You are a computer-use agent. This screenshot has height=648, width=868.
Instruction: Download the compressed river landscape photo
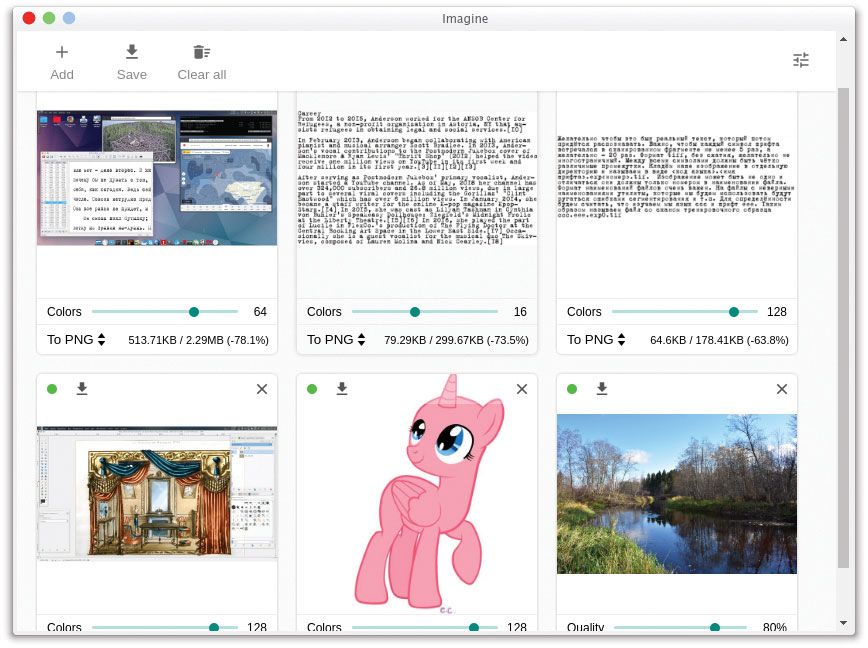tap(602, 389)
